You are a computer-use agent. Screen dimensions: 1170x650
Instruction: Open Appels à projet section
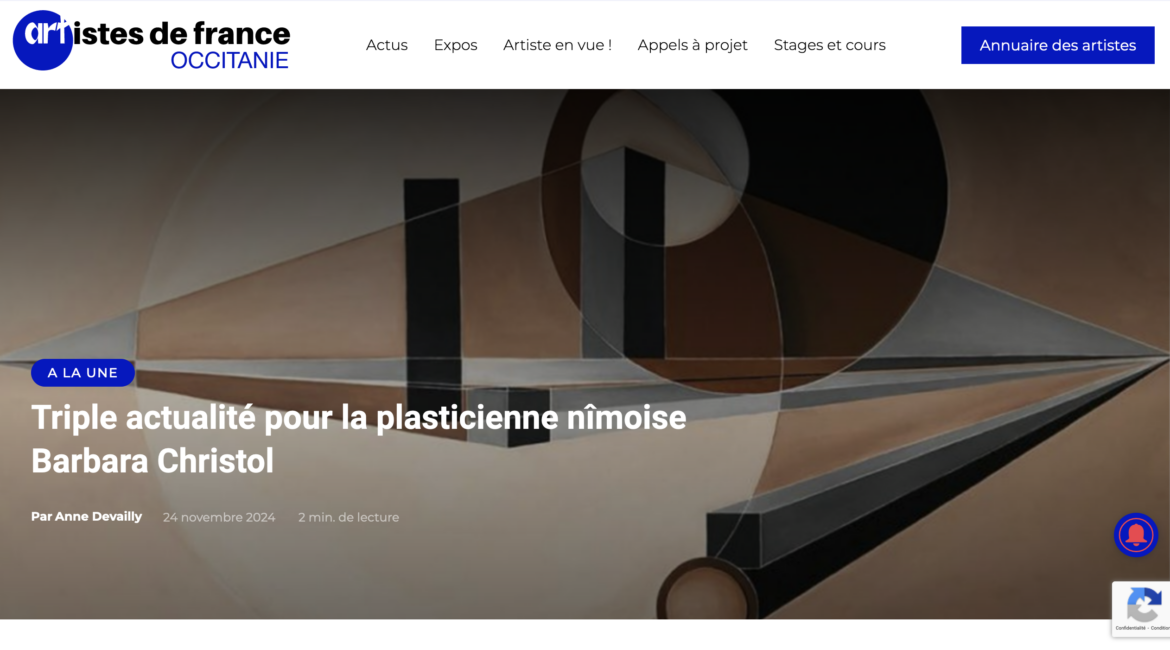[692, 45]
